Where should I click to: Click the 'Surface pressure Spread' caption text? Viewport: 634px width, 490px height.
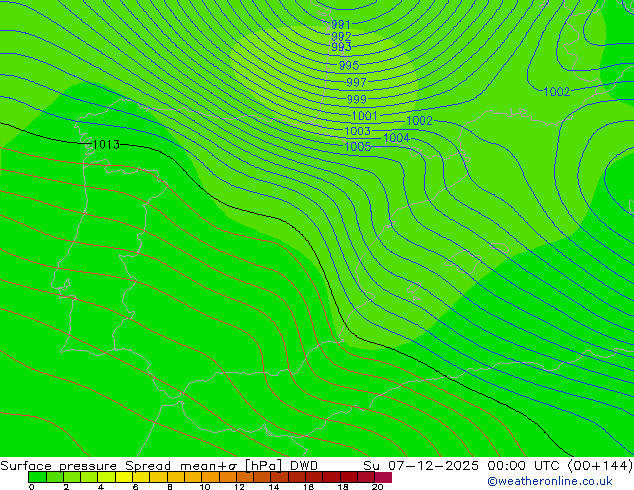pos(85,466)
